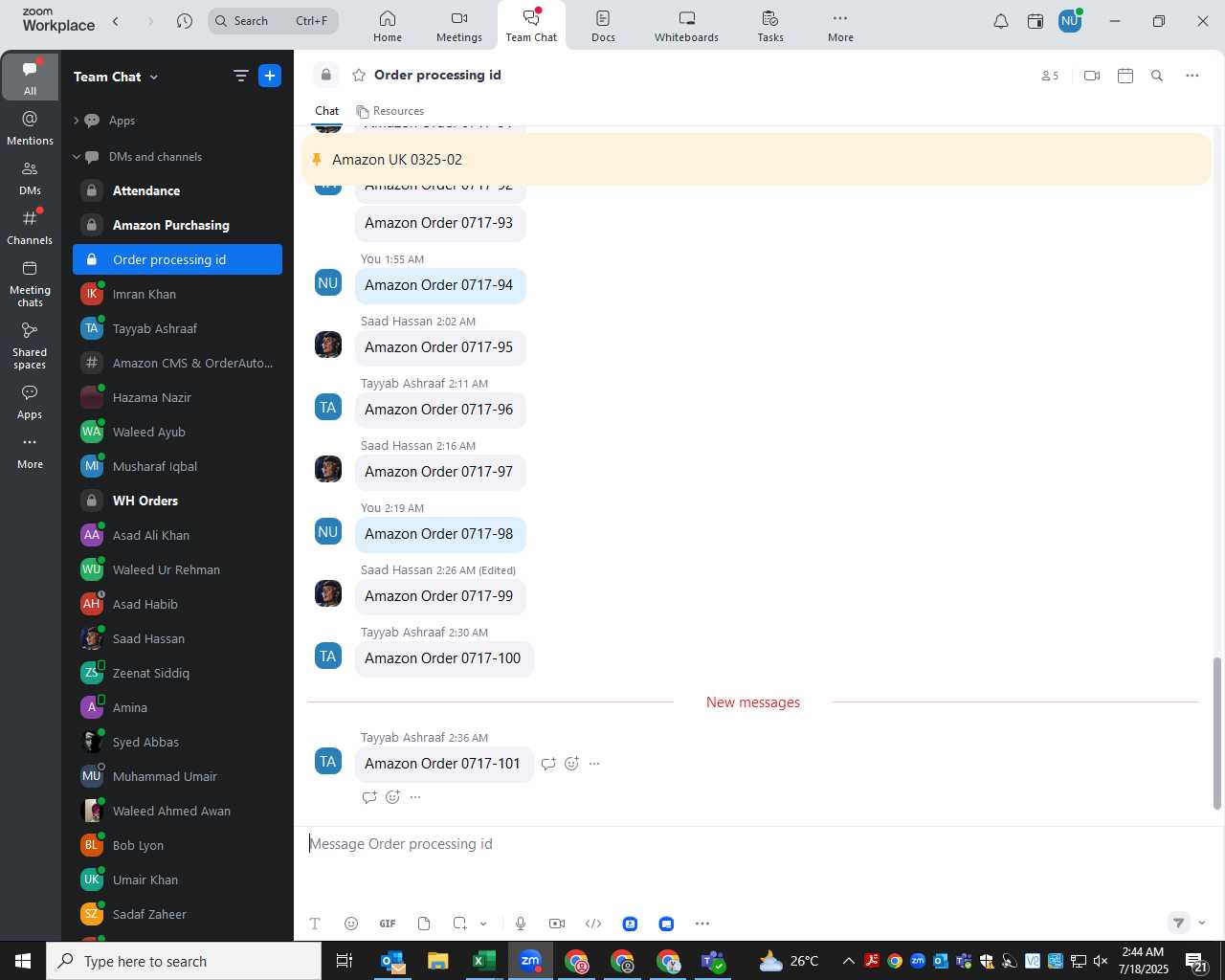The height and width of the screenshot is (980, 1225).
Task: Open the pinned Amazon UK 0325-02 message
Action: [x=756, y=160]
